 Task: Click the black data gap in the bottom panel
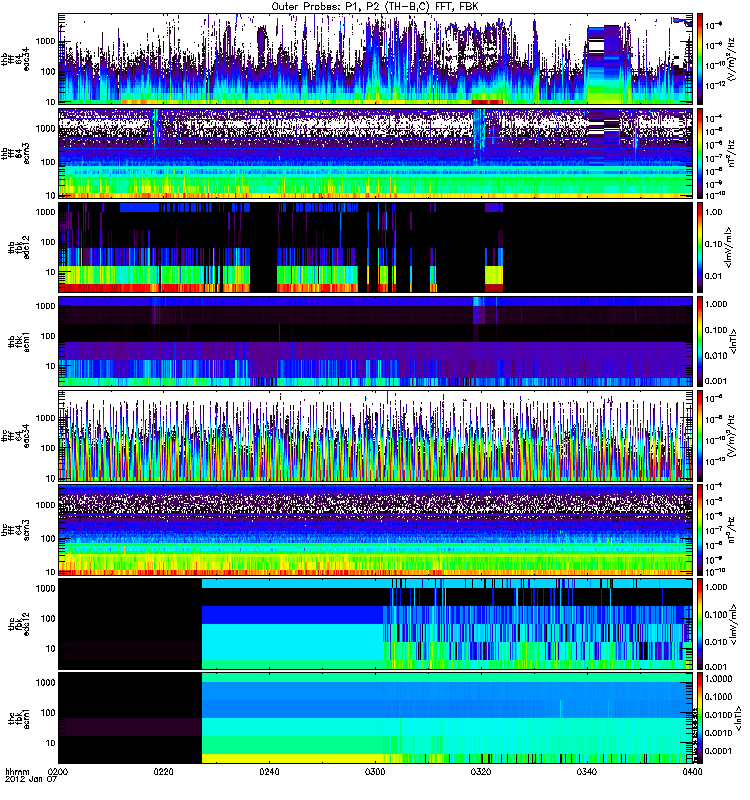click(x=130, y=717)
